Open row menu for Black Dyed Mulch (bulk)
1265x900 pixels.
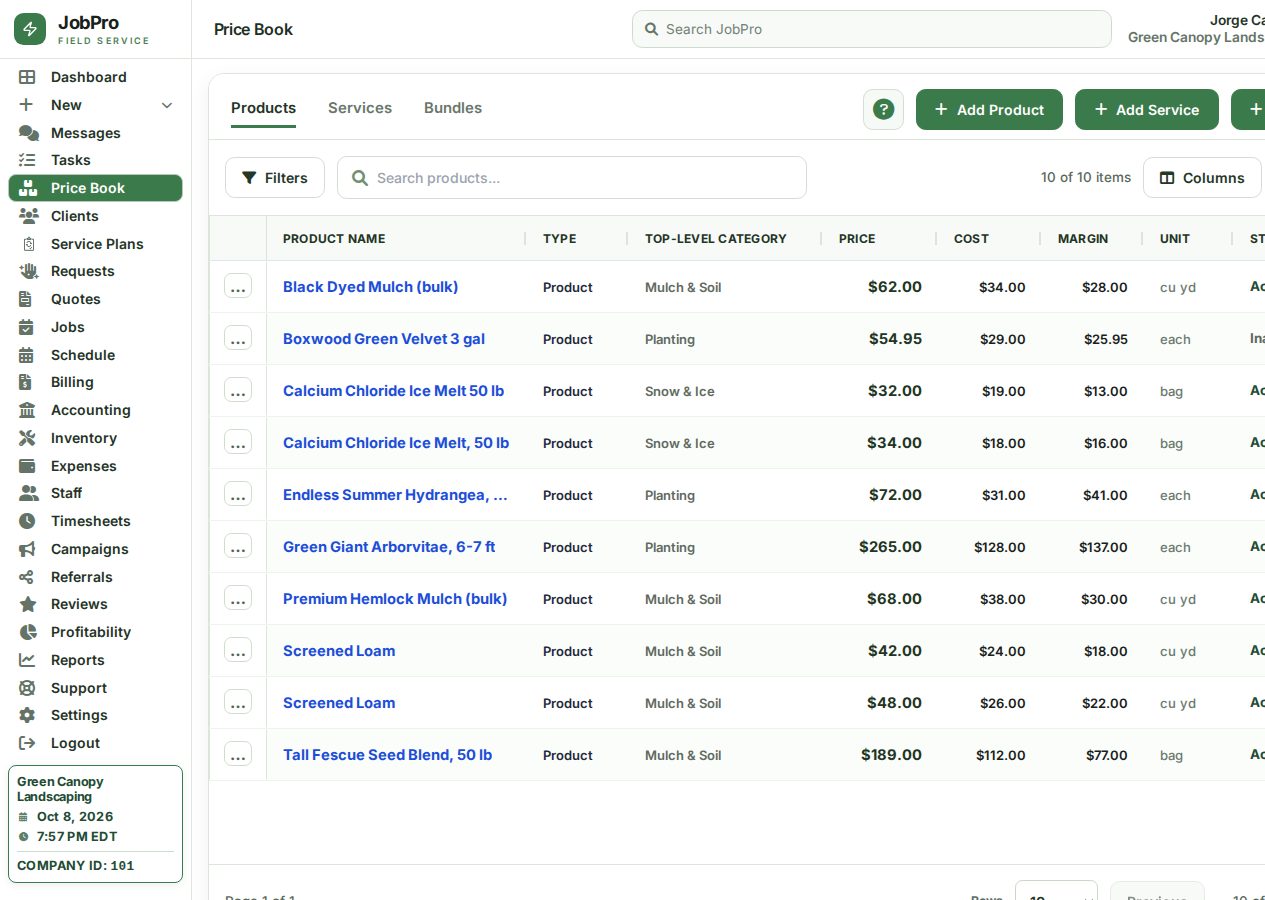pos(238,286)
